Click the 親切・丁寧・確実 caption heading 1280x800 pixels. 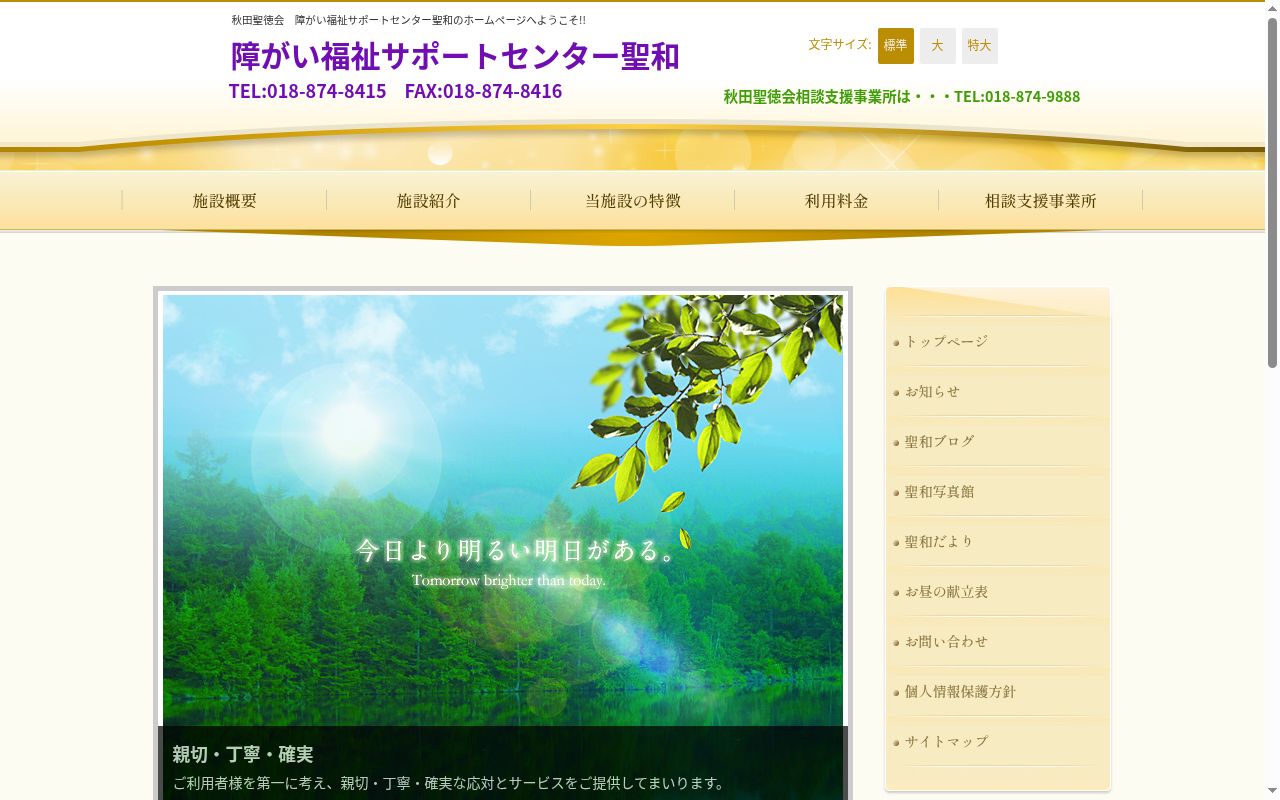[x=243, y=755]
